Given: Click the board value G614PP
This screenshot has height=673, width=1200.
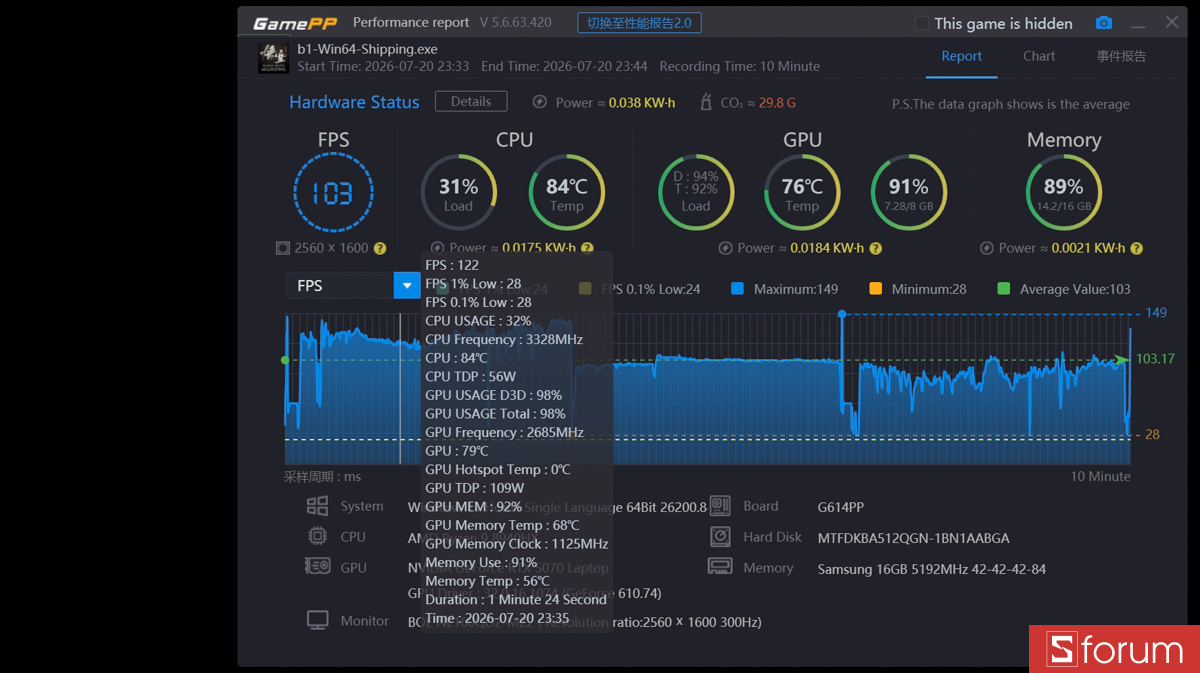Looking at the screenshot, I should (841, 507).
